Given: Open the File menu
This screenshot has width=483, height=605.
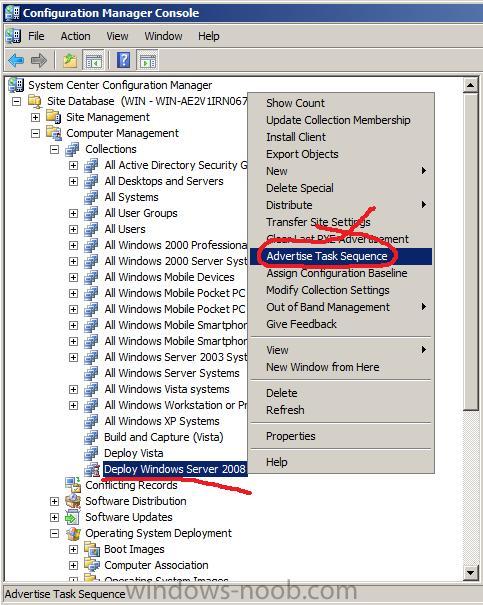Looking at the screenshot, I should click(36, 36).
